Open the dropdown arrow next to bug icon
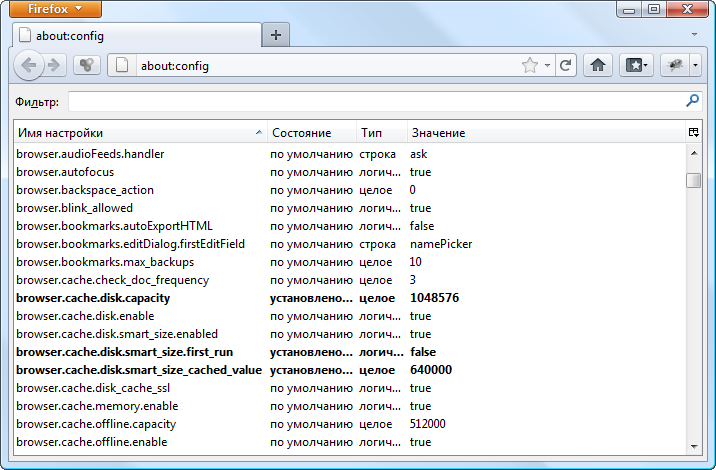Screen dimensions: 716x470 pyautogui.click(x=695, y=65)
